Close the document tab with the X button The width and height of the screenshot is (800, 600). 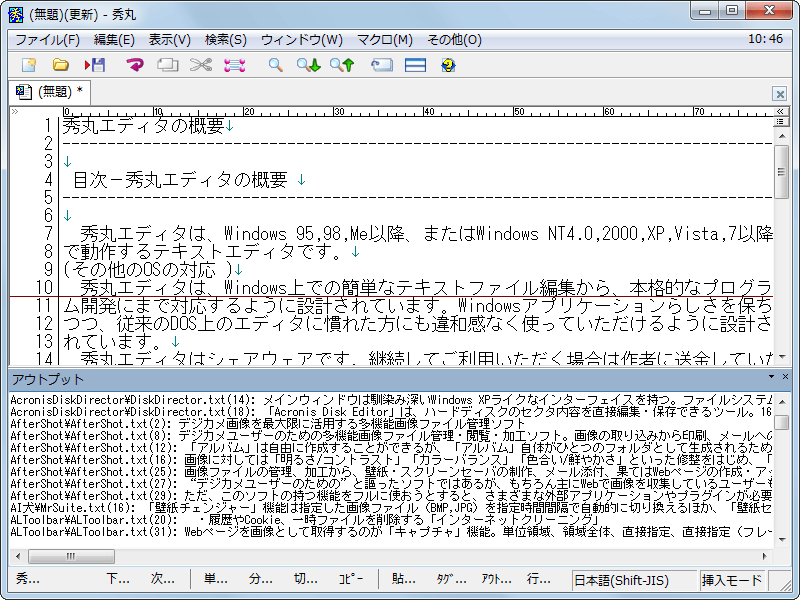coord(780,94)
